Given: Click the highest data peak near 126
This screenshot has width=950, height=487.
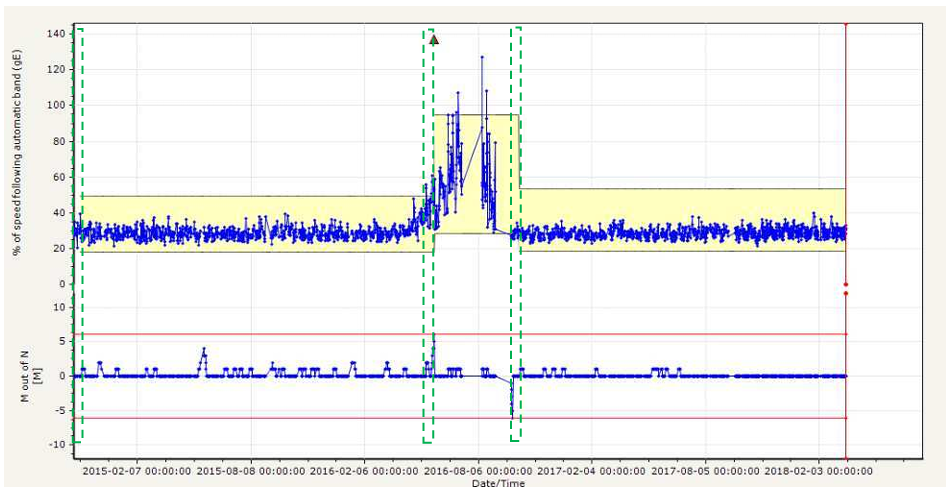Looking at the screenshot, I should point(482,58).
